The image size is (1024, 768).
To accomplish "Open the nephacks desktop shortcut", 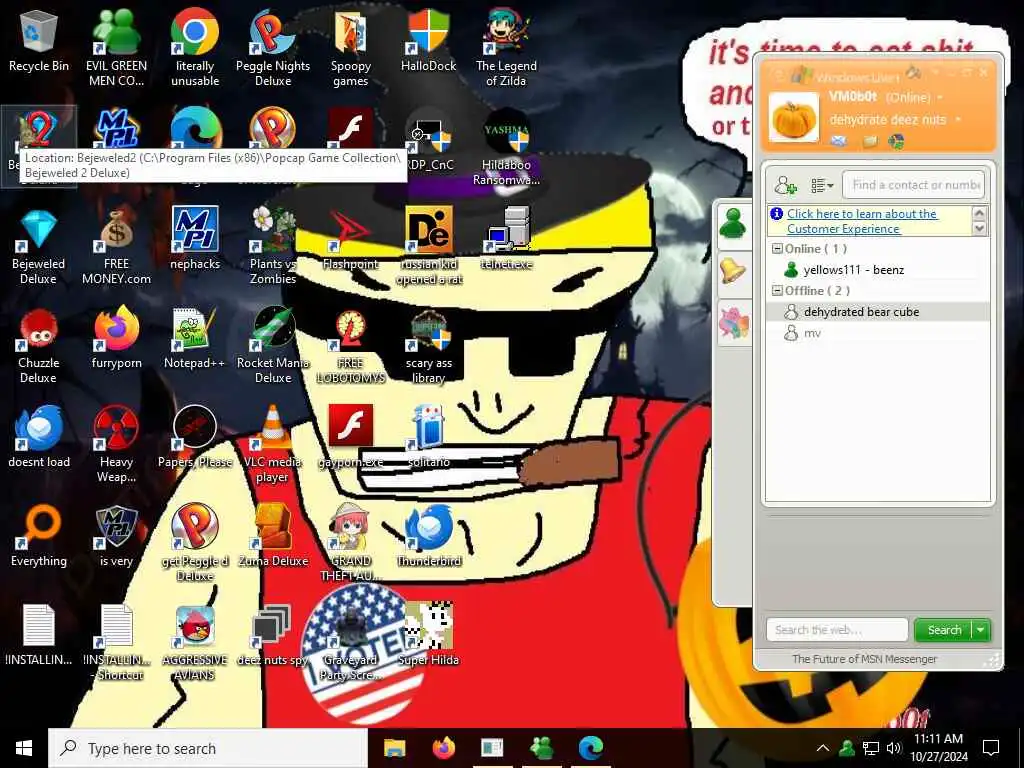I will pos(195,238).
